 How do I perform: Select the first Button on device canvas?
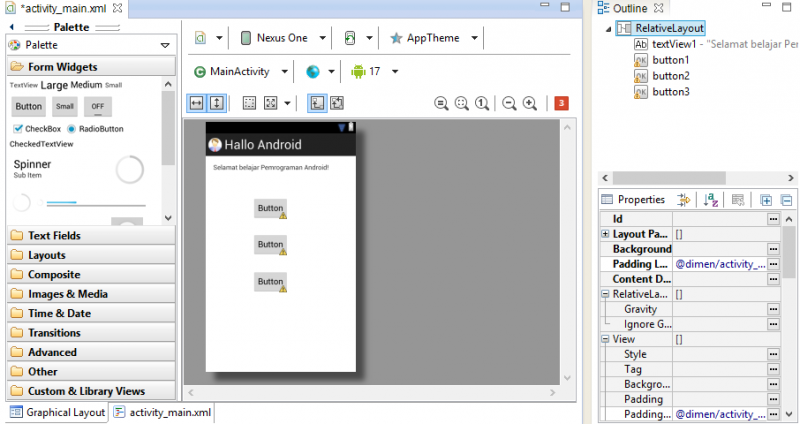[x=270, y=208]
